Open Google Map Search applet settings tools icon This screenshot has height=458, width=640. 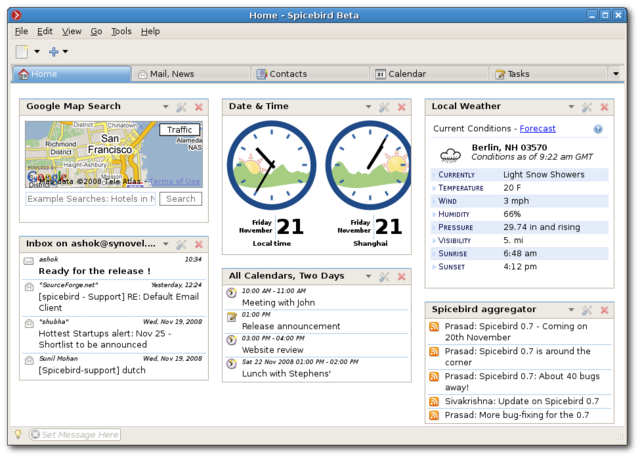(181, 107)
